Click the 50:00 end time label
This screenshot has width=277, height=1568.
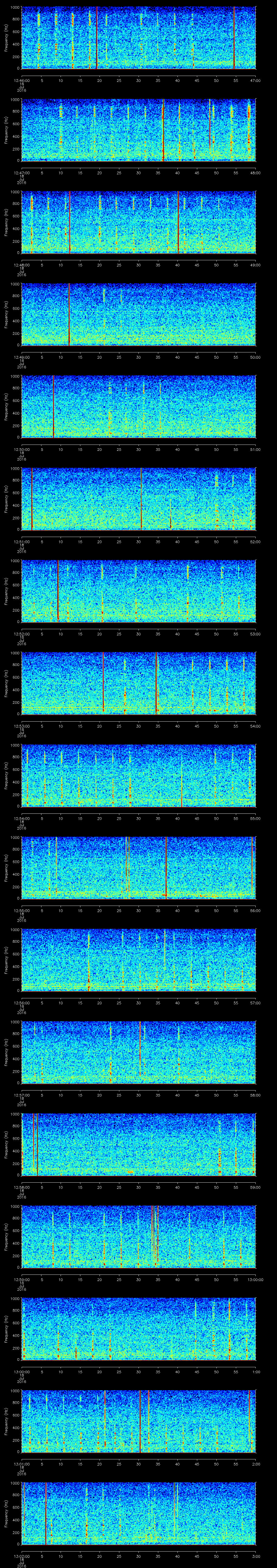[255, 357]
